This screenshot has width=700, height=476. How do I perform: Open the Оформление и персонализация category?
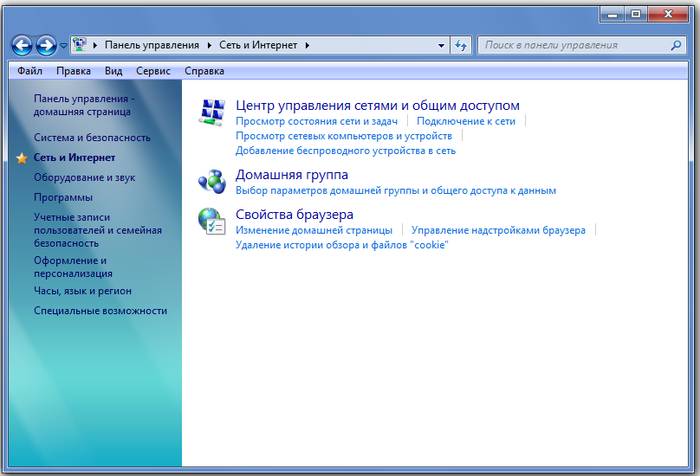pos(73,267)
